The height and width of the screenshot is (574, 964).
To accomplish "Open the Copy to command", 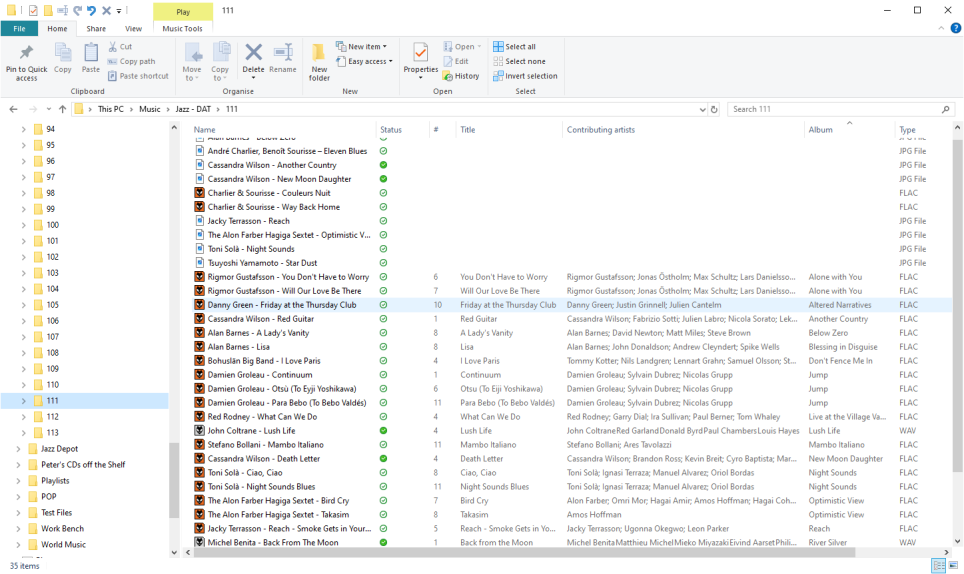I will point(220,62).
